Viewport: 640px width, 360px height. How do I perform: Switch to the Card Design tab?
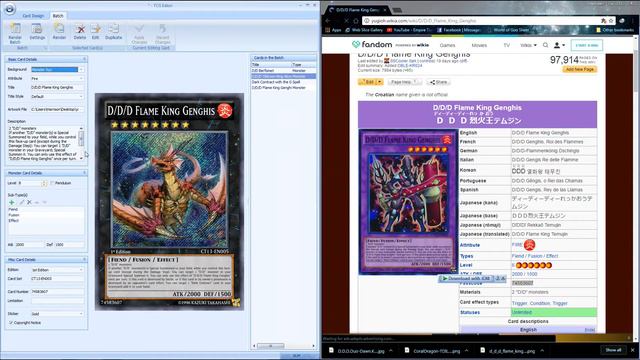coord(33,16)
